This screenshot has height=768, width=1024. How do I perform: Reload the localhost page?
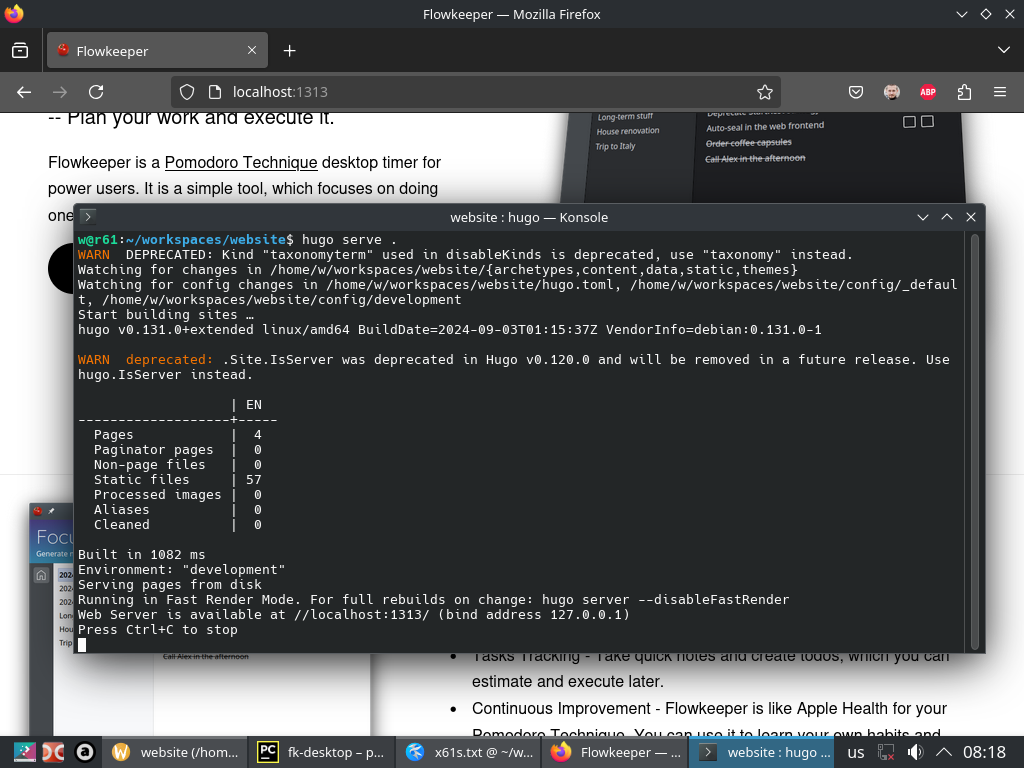[96, 92]
